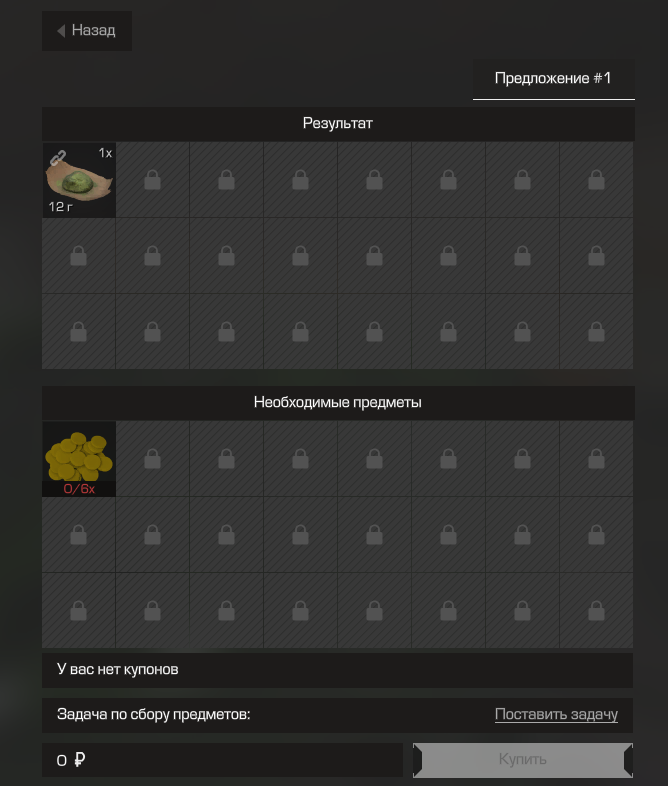Select the gold coins required item
This screenshot has width=668, height=786.
click(x=79, y=459)
